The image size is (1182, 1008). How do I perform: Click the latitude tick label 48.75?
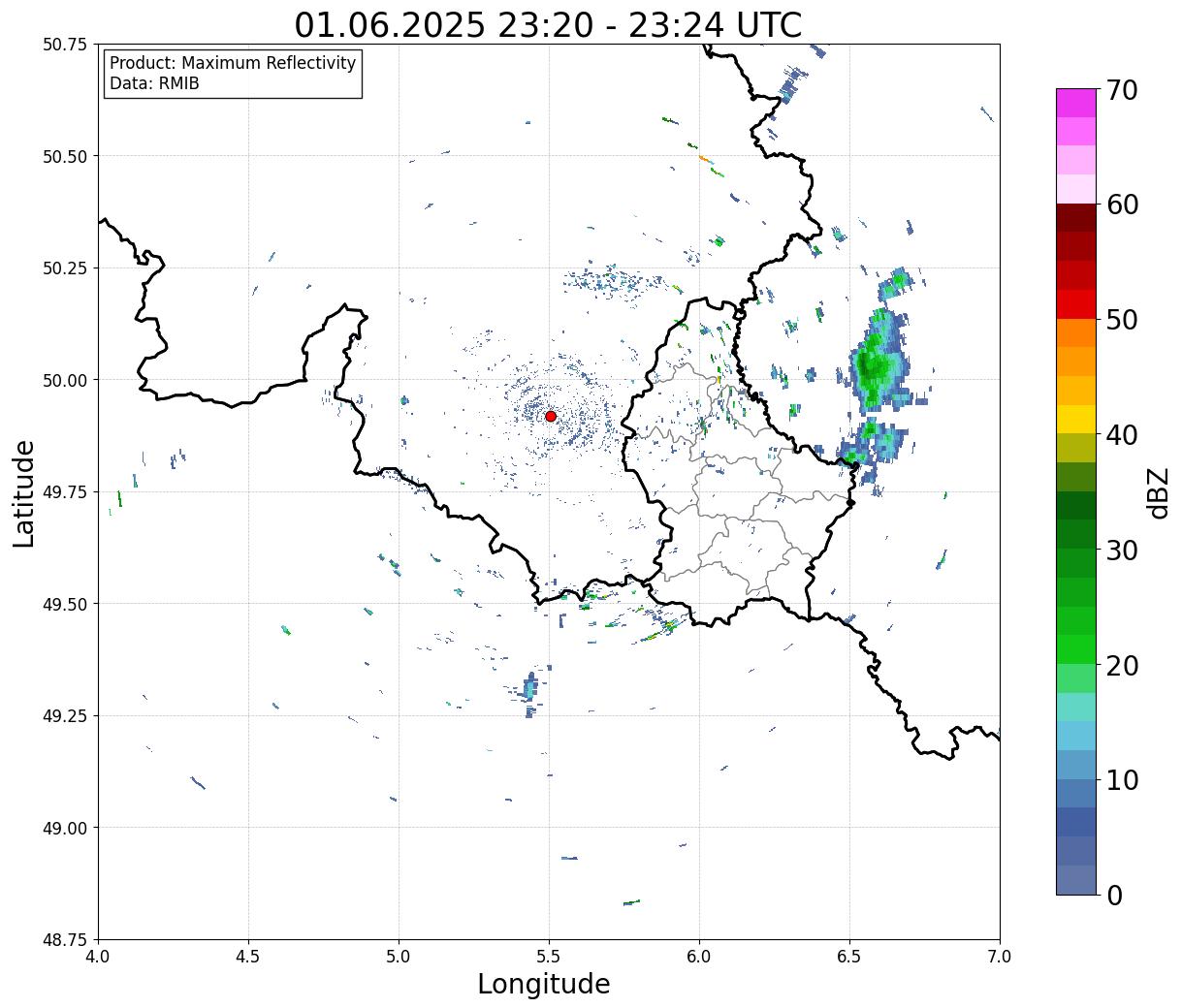point(64,940)
